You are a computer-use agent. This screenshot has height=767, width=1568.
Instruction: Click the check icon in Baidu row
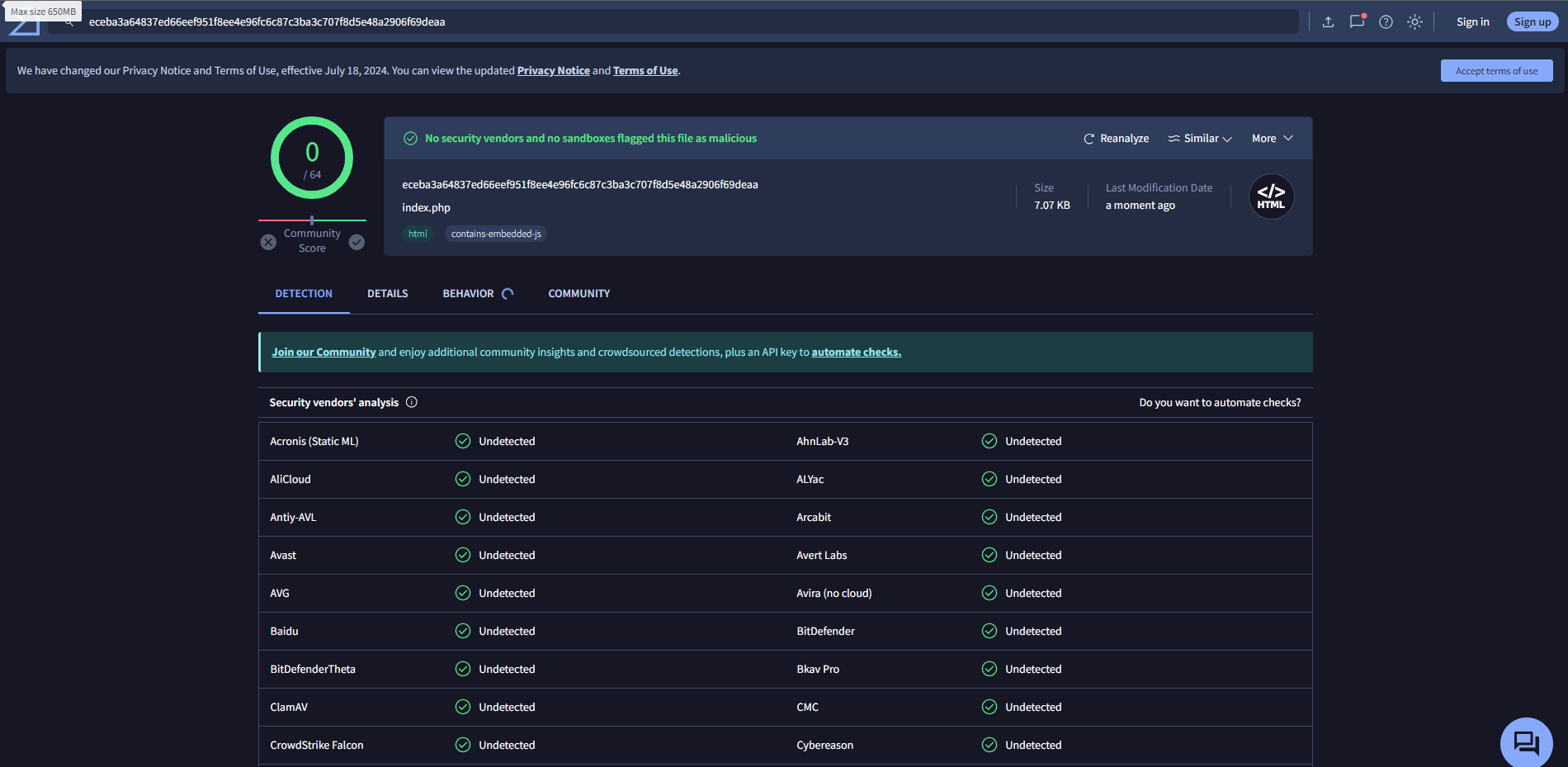(x=463, y=631)
